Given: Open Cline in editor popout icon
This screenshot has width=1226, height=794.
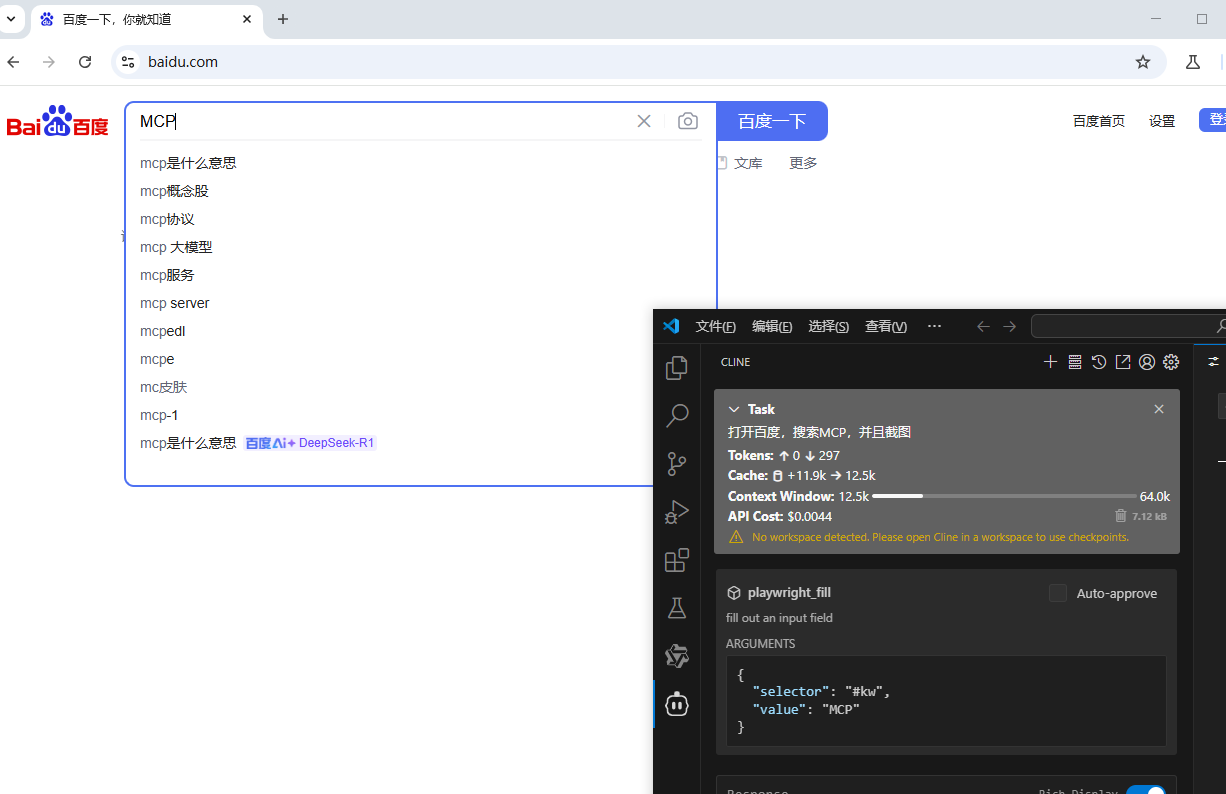Looking at the screenshot, I should coord(1123,362).
